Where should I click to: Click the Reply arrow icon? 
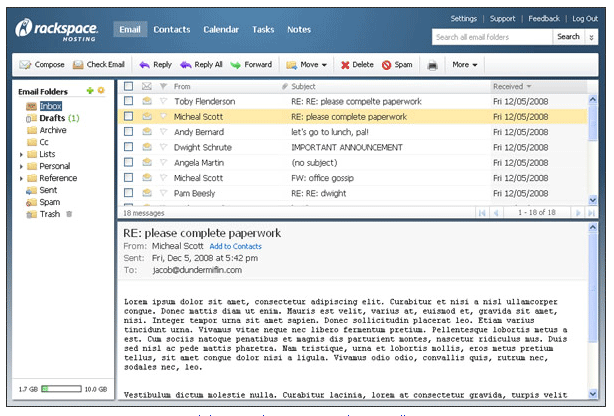(144, 65)
